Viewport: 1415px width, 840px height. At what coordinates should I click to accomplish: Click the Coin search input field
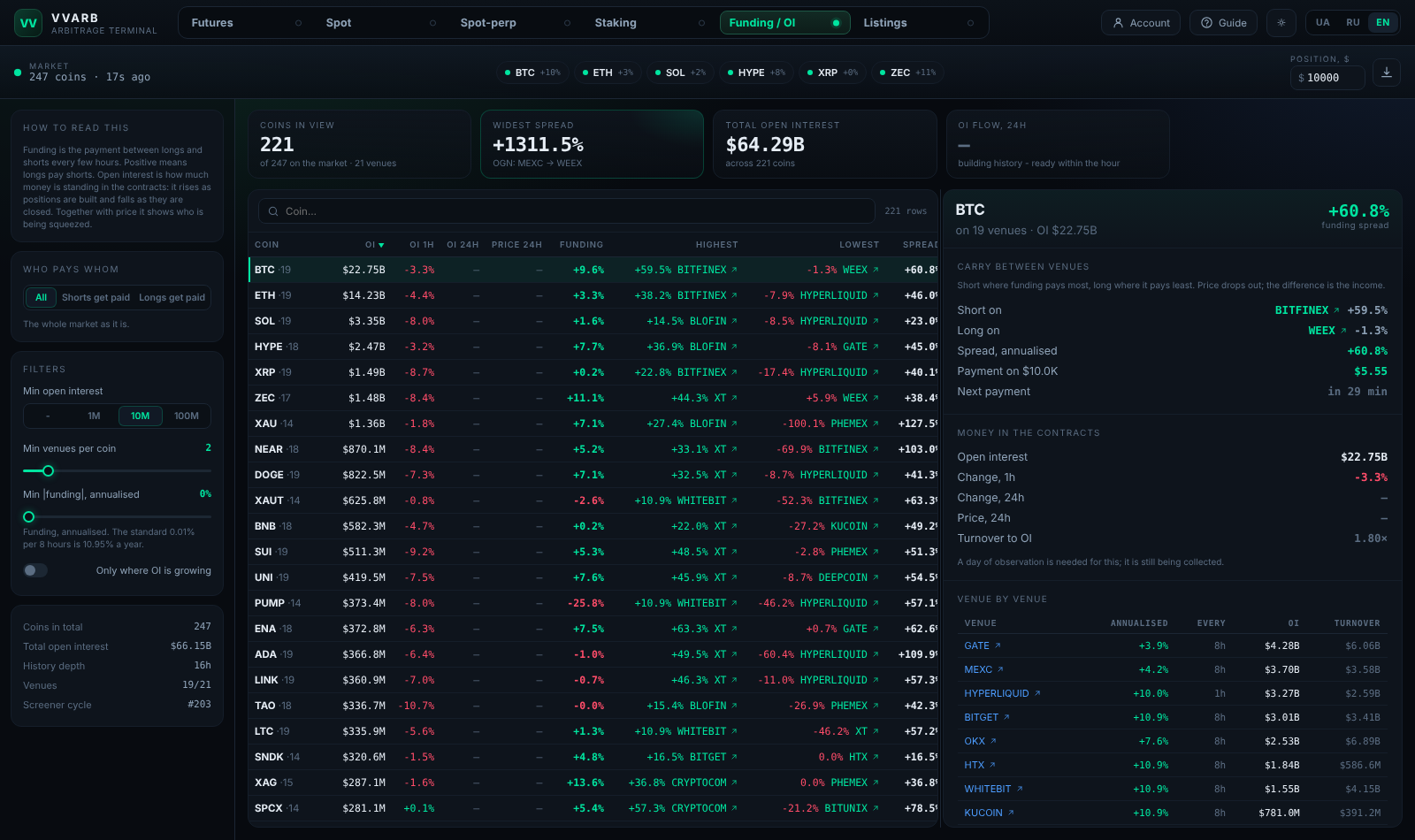pyautogui.click(x=566, y=211)
